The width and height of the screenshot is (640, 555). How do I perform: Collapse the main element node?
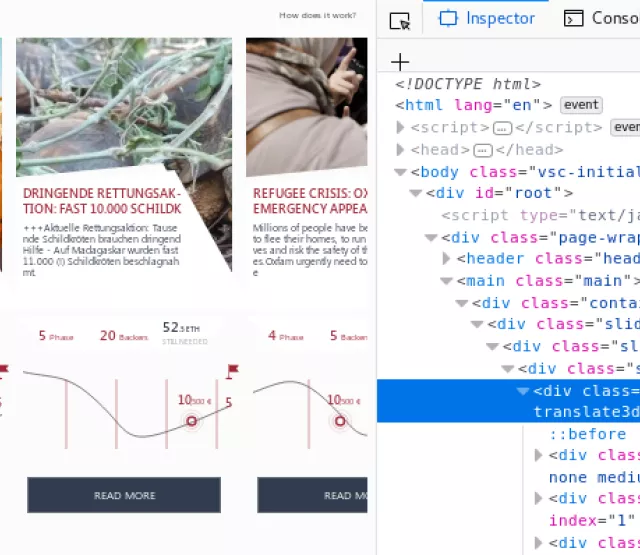point(447,281)
